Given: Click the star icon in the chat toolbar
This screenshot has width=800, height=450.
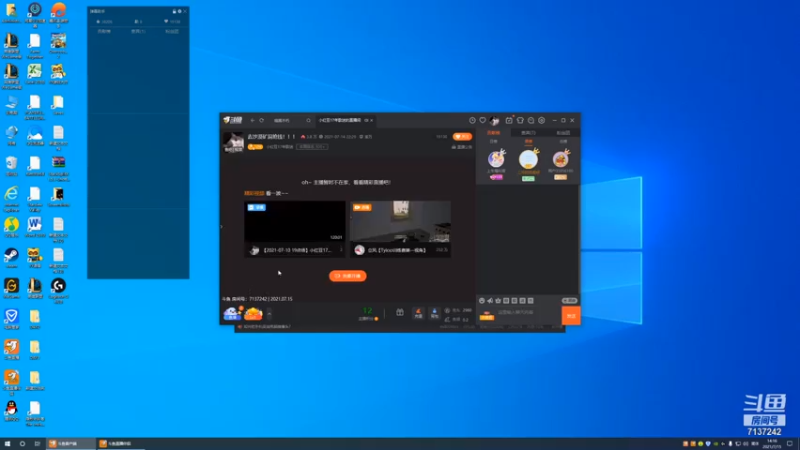Looking at the screenshot, I should 498,301.
